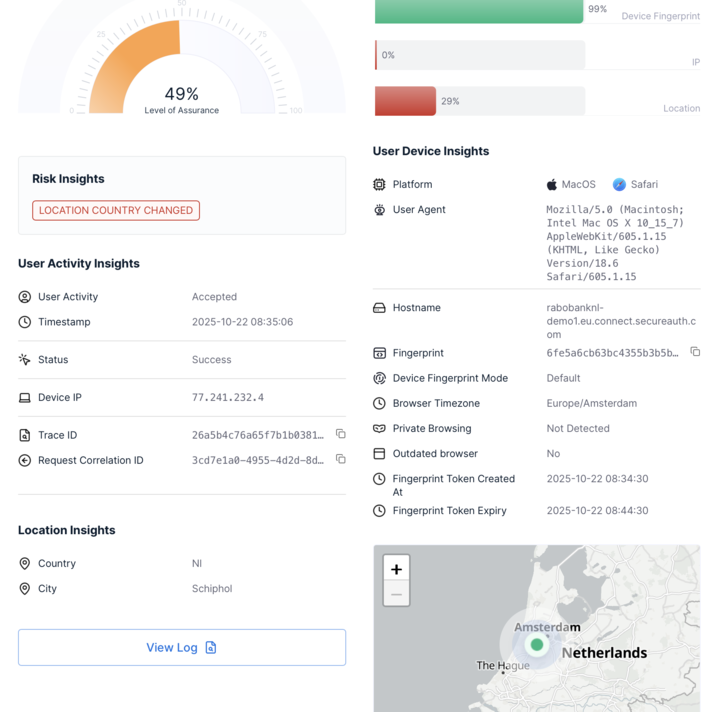Select the fingerprint text 6fe5a6cb63bc4355b3b5b
This screenshot has width=720, height=712.
tap(612, 353)
